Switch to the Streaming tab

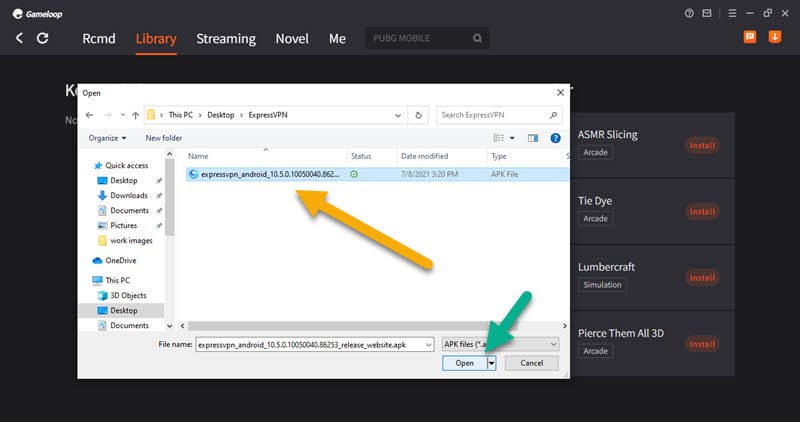[x=226, y=39]
